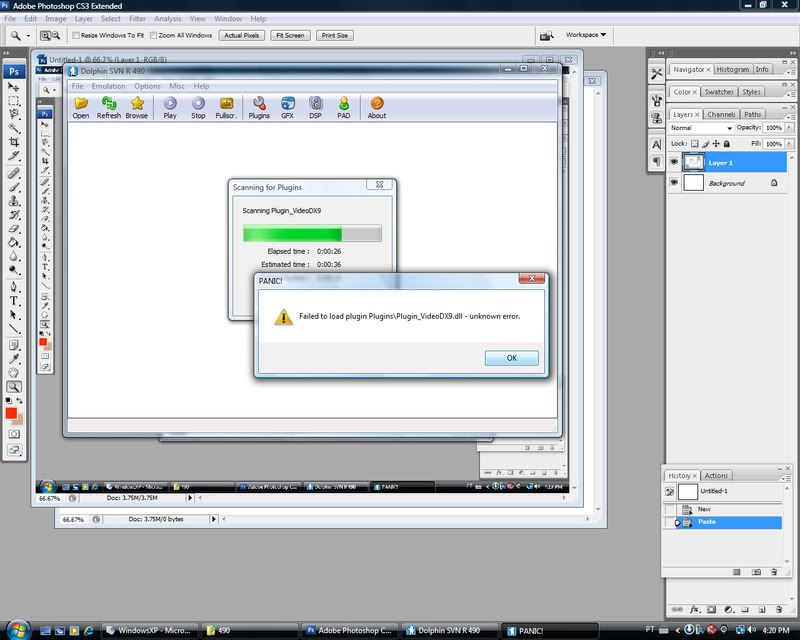
Task: Select the Eraser tool
Action: (x=13, y=228)
